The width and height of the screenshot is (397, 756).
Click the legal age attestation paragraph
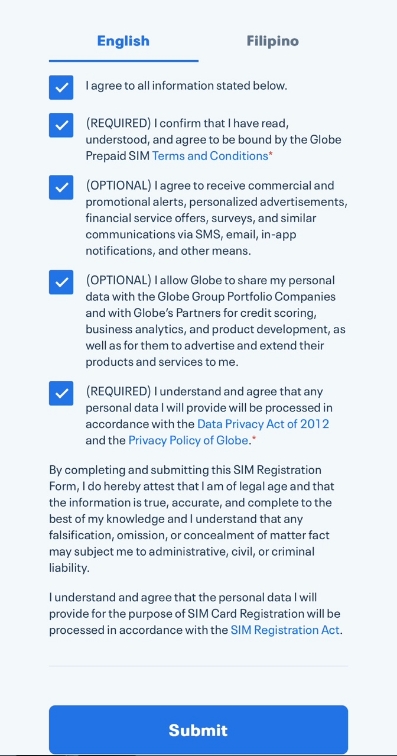pos(192,519)
